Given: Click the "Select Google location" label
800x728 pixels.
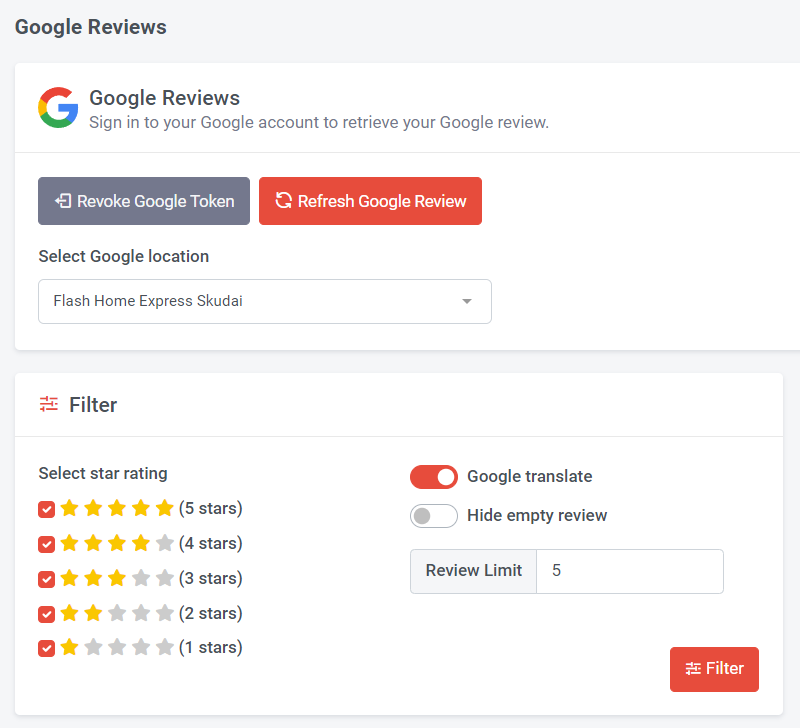Looking at the screenshot, I should [x=124, y=256].
